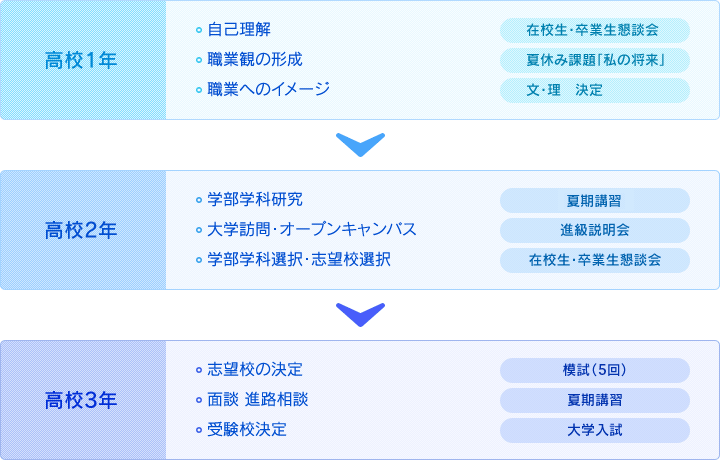Screen dimensions: 720x460
Task: Click 夏期講習 pill in 高校2年 section
Action: pos(595,200)
